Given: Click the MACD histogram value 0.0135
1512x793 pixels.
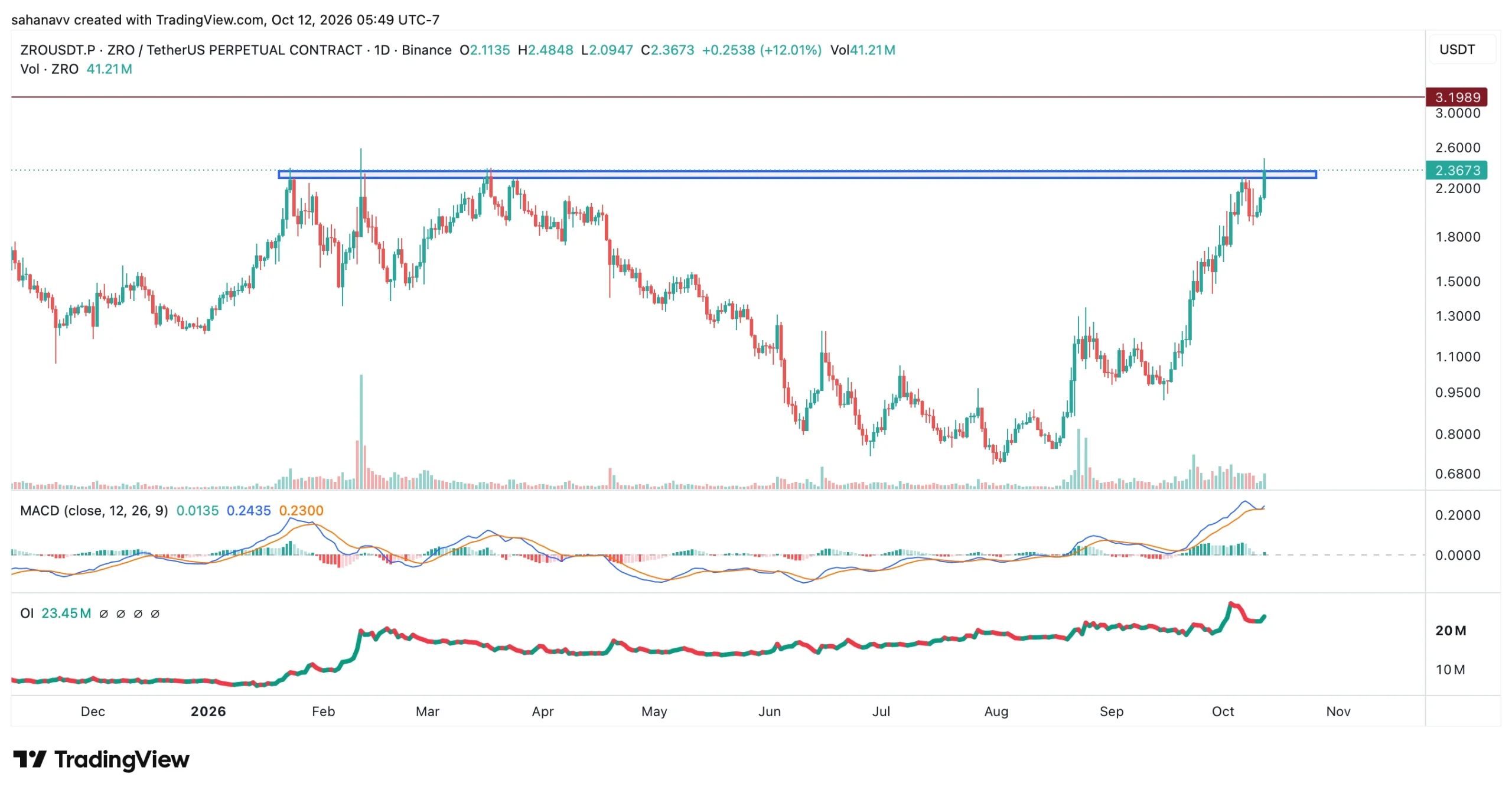Looking at the screenshot, I should coord(197,511).
